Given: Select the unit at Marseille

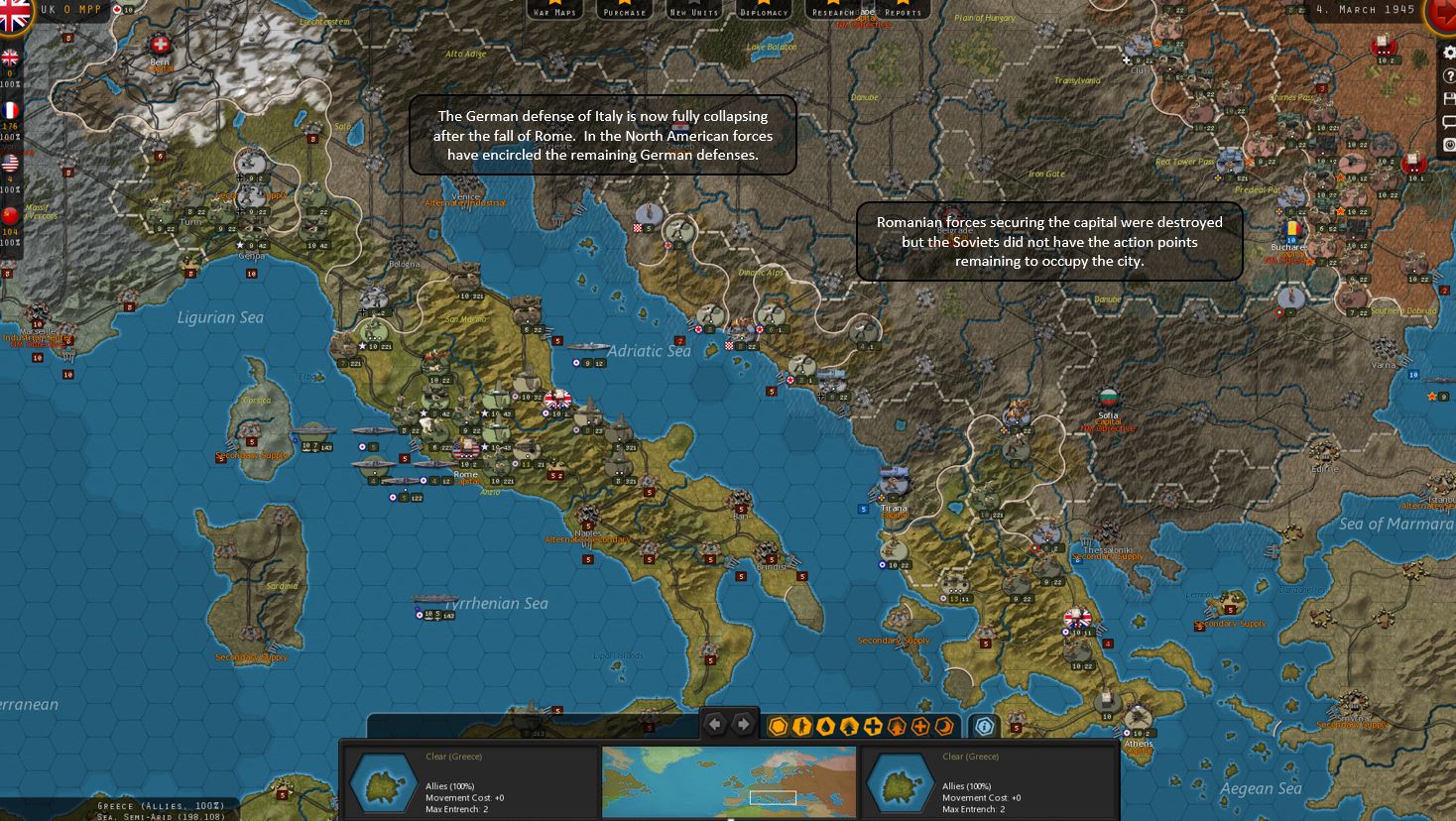Looking at the screenshot, I should [x=38, y=316].
